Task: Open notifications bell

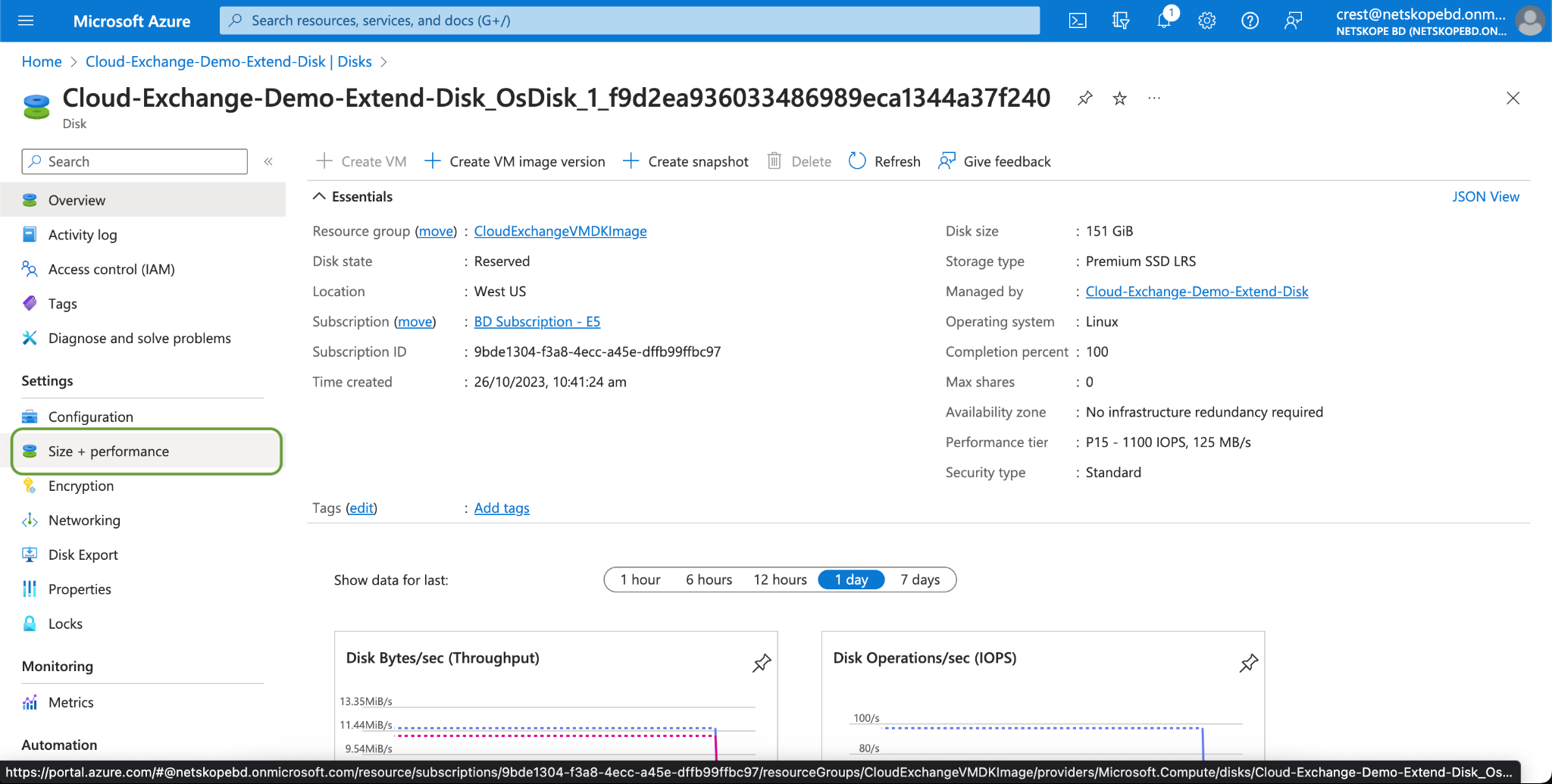Action: [x=1164, y=20]
